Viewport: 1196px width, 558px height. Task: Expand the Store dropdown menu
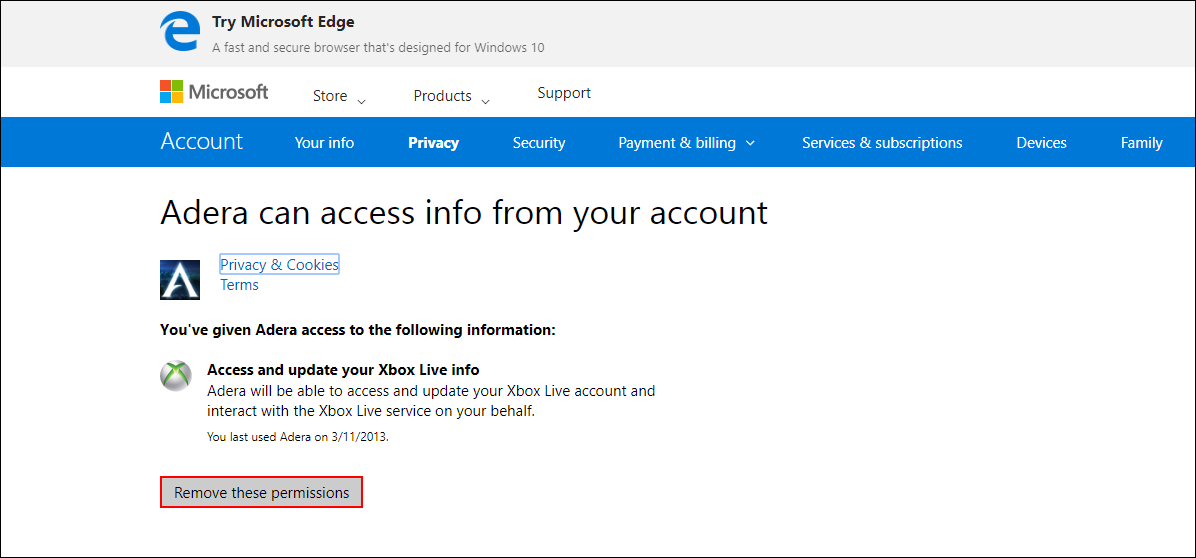[x=339, y=96]
